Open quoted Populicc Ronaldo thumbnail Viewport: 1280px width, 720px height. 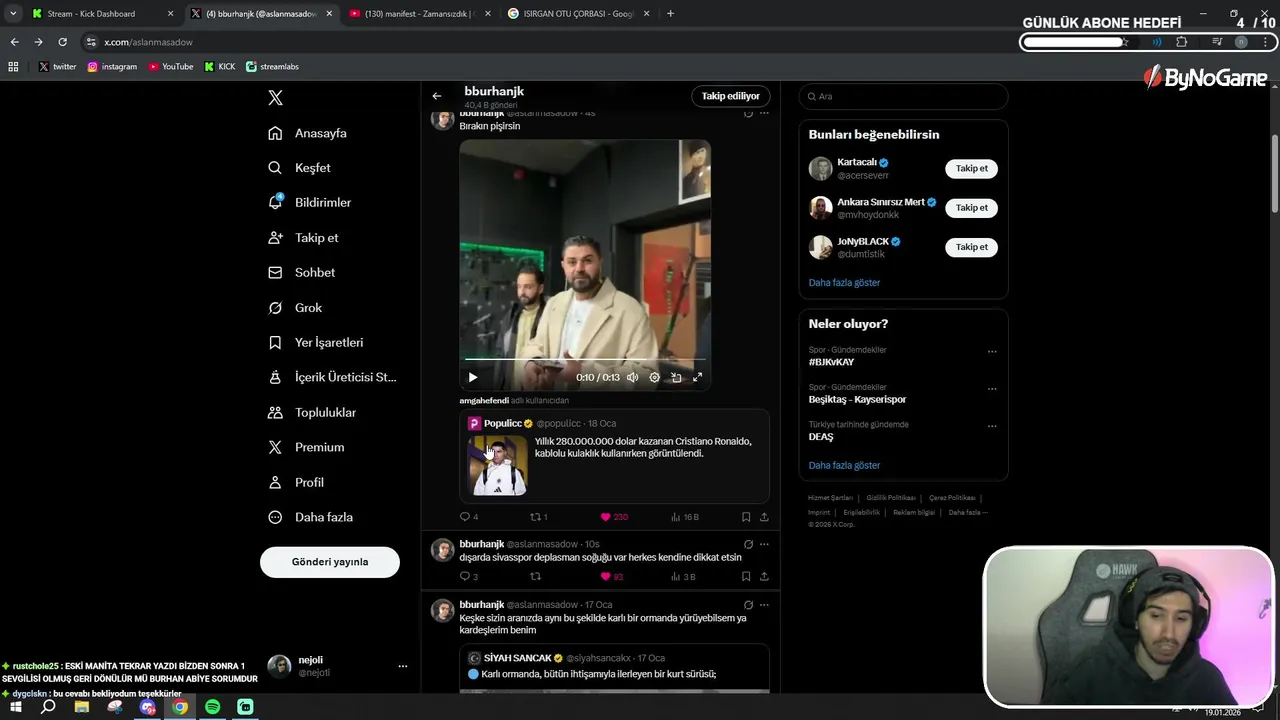(498, 465)
